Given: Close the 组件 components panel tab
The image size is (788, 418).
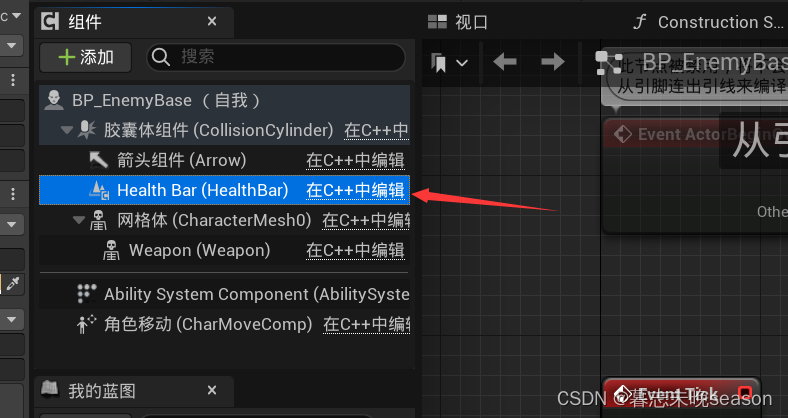Looking at the screenshot, I should [212, 22].
